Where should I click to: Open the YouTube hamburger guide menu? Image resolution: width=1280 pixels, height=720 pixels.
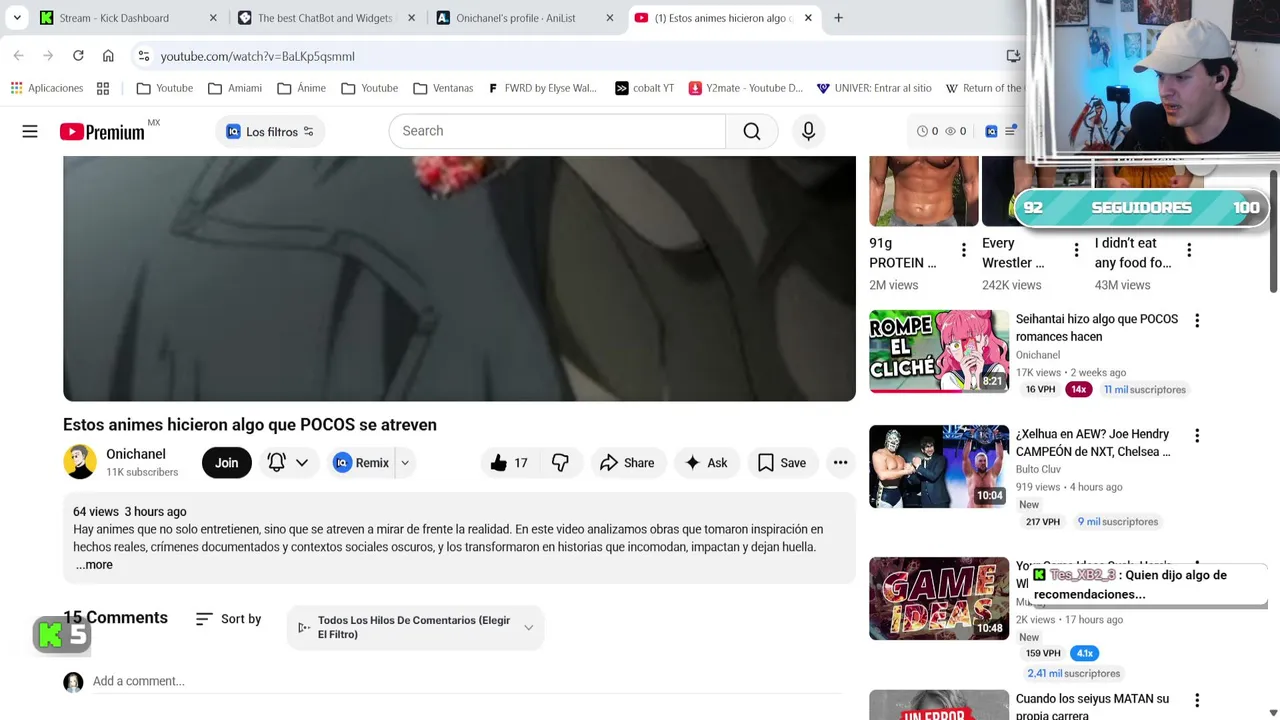coord(30,131)
